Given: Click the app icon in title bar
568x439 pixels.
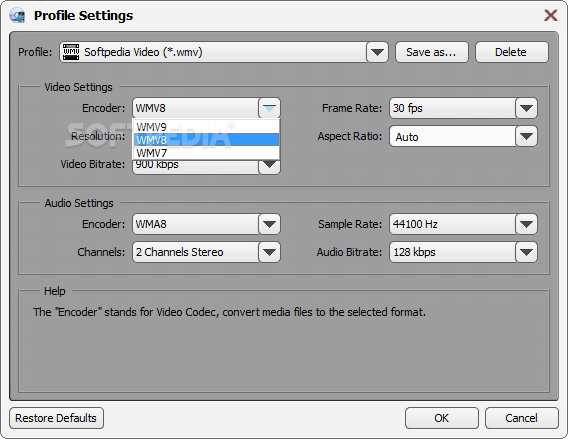Looking at the screenshot, I should 17,16.
